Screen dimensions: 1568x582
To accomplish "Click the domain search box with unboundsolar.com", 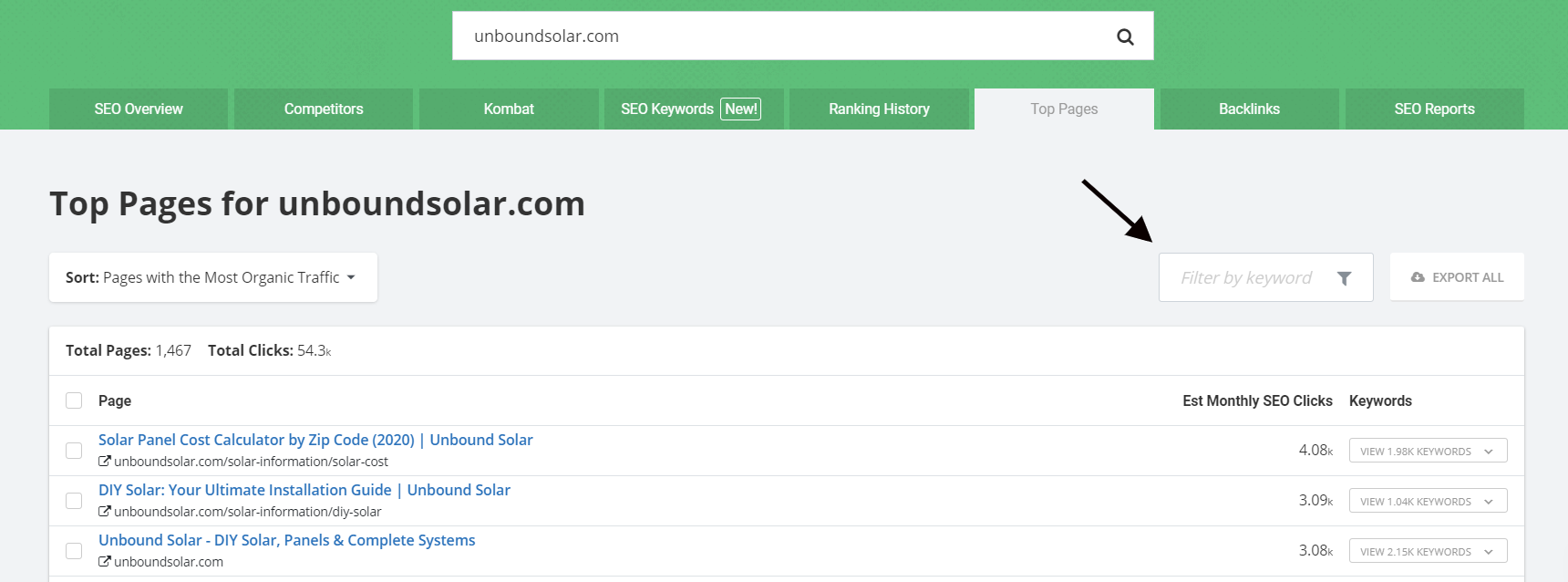I will tap(802, 36).
